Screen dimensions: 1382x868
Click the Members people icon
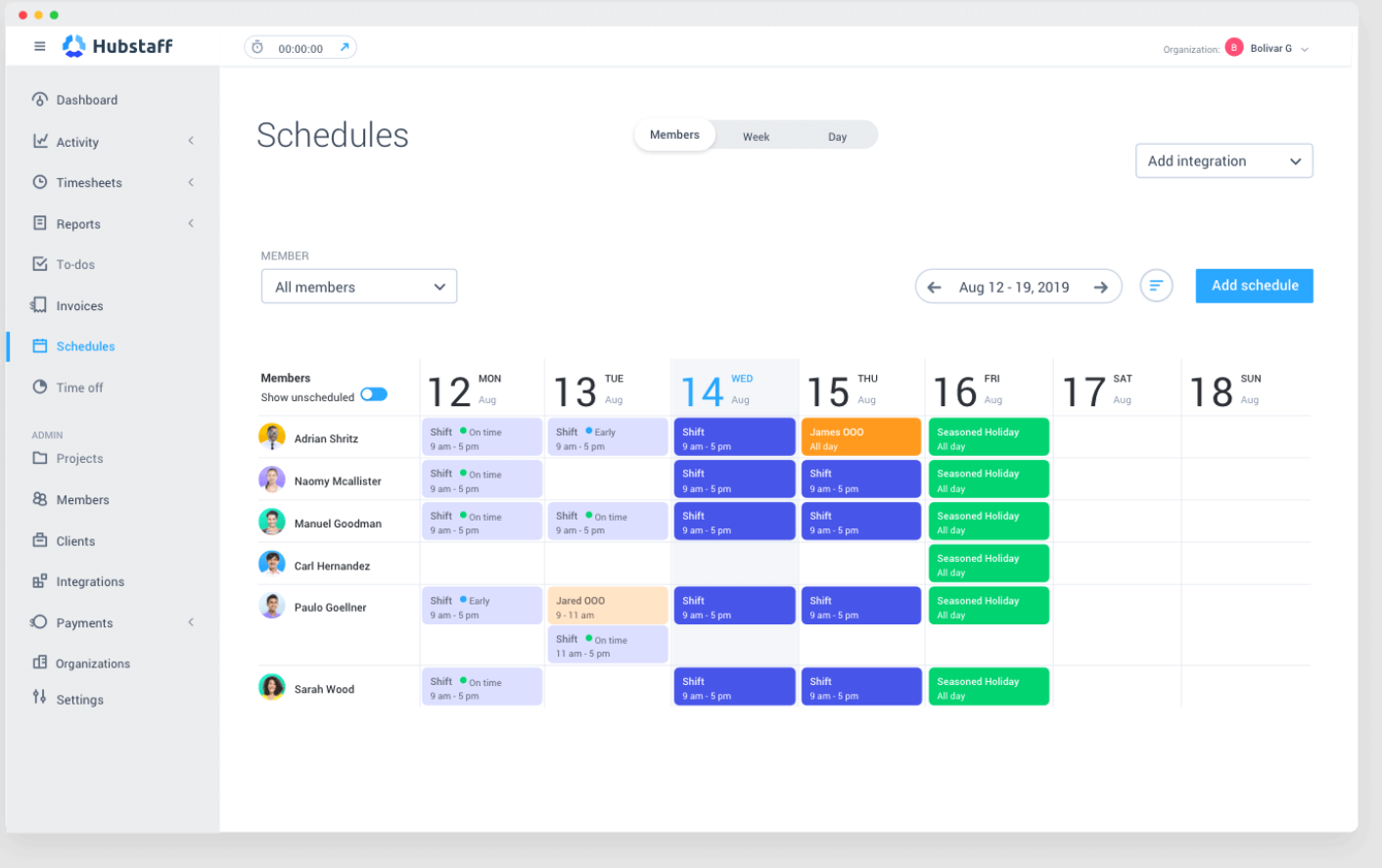[x=40, y=499]
